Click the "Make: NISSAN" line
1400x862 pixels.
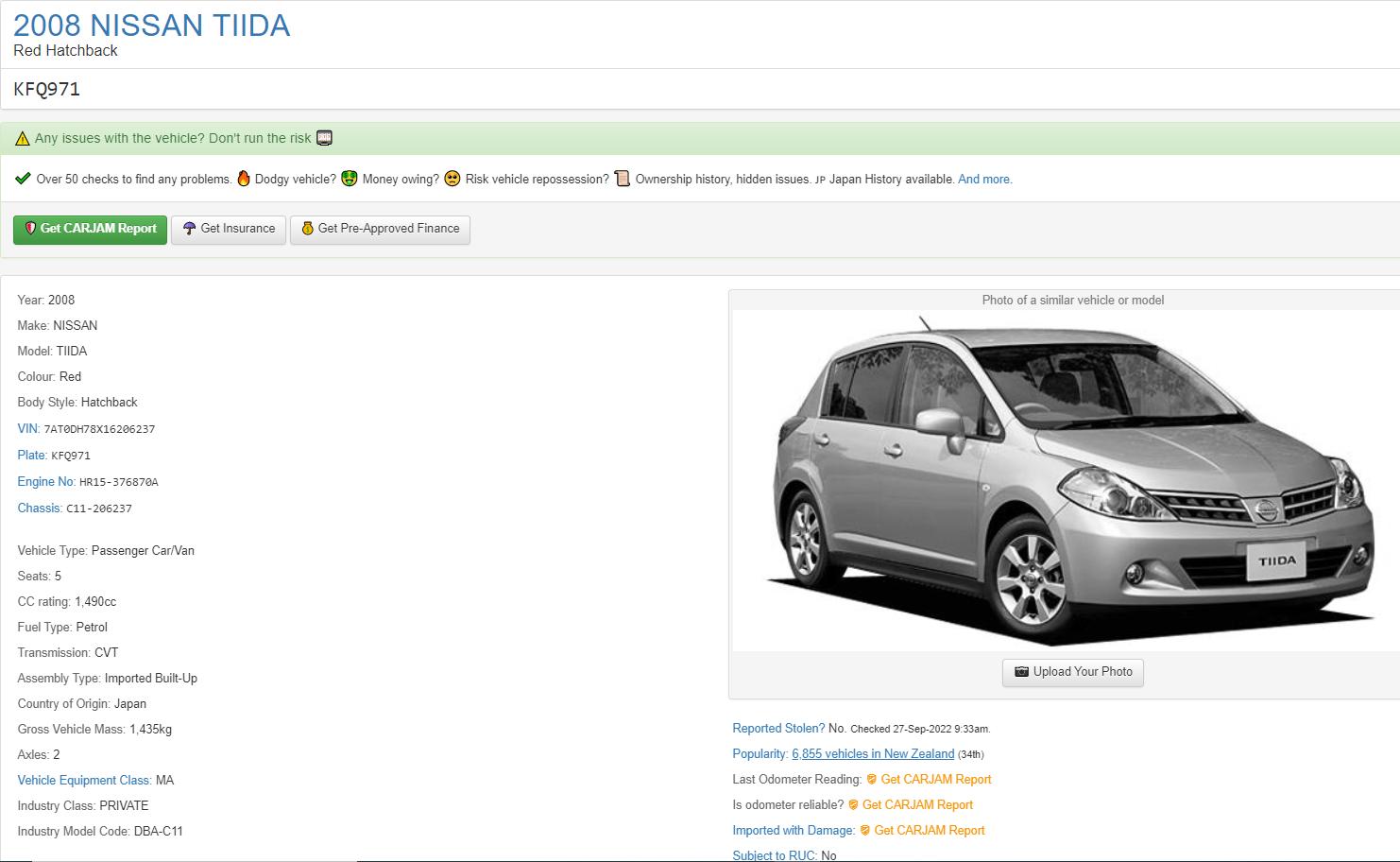coord(58,326)
